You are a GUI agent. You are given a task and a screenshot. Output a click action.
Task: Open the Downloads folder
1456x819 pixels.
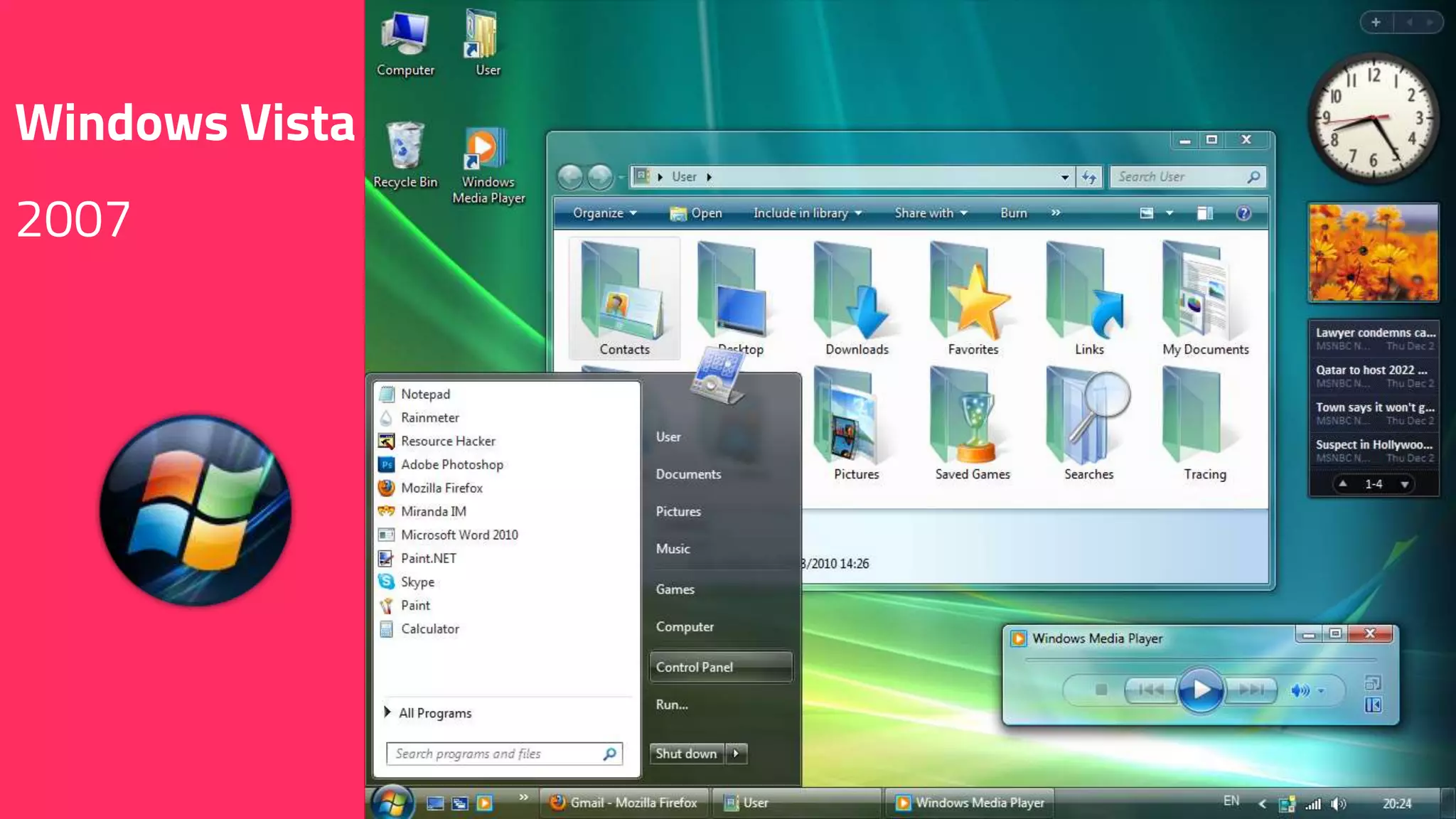pyautogui.click(x=857, y=299)
